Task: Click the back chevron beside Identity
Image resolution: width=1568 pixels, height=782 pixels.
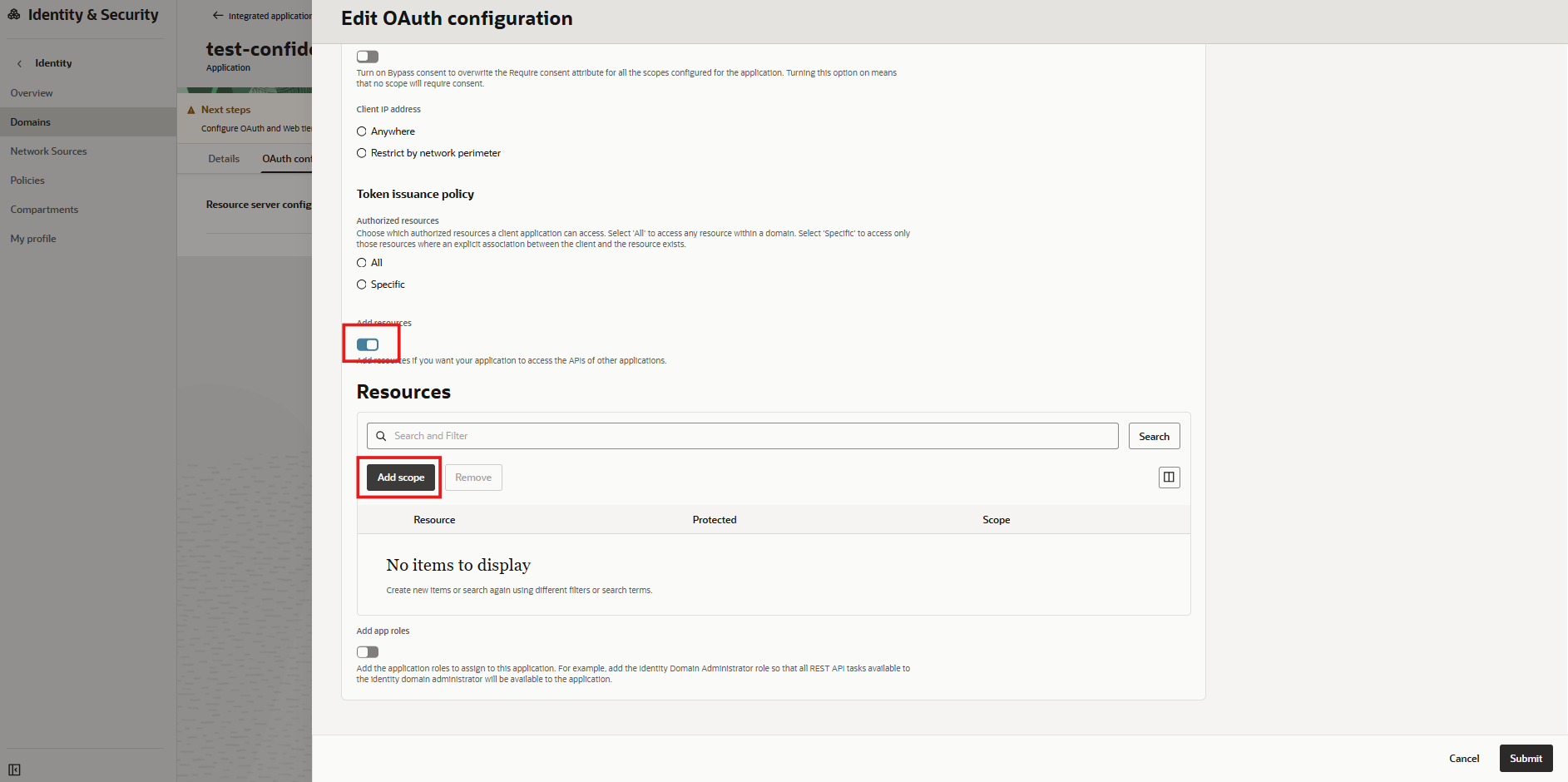Action: point(20,63)
